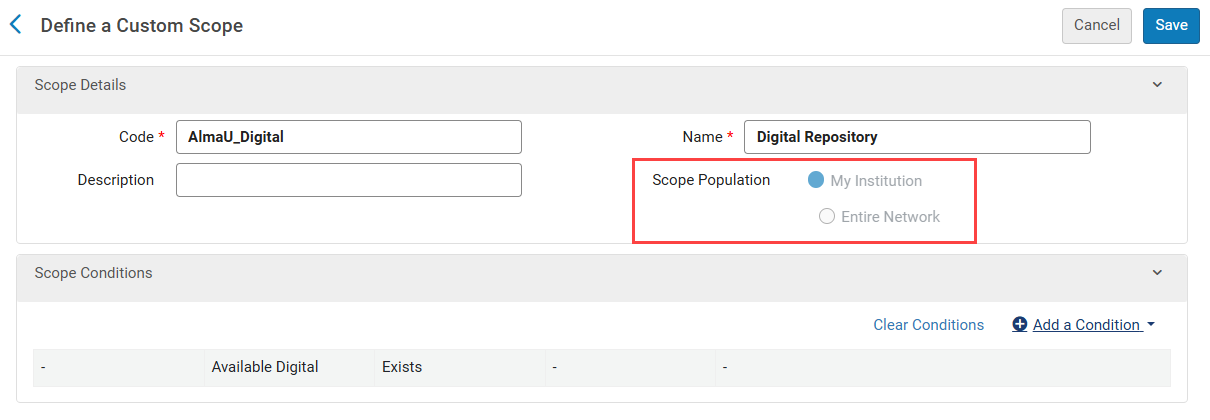Go back using the left arrow icon

[x=15, y=25]
